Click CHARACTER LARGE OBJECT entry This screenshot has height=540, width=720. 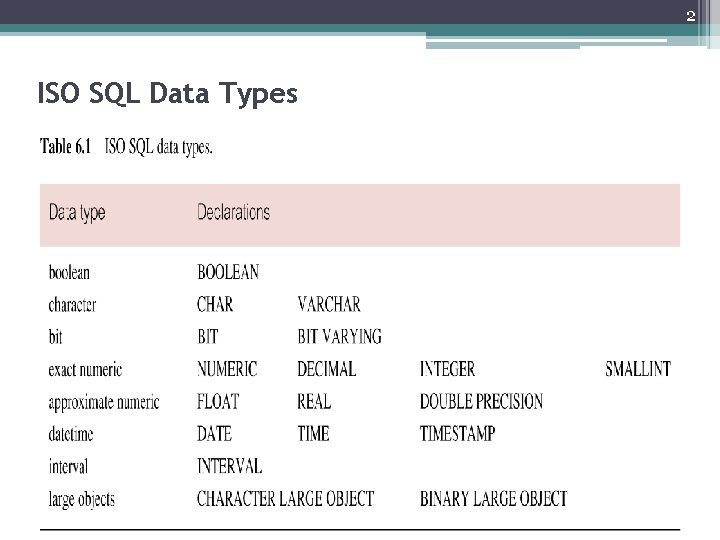click(285, 498)
